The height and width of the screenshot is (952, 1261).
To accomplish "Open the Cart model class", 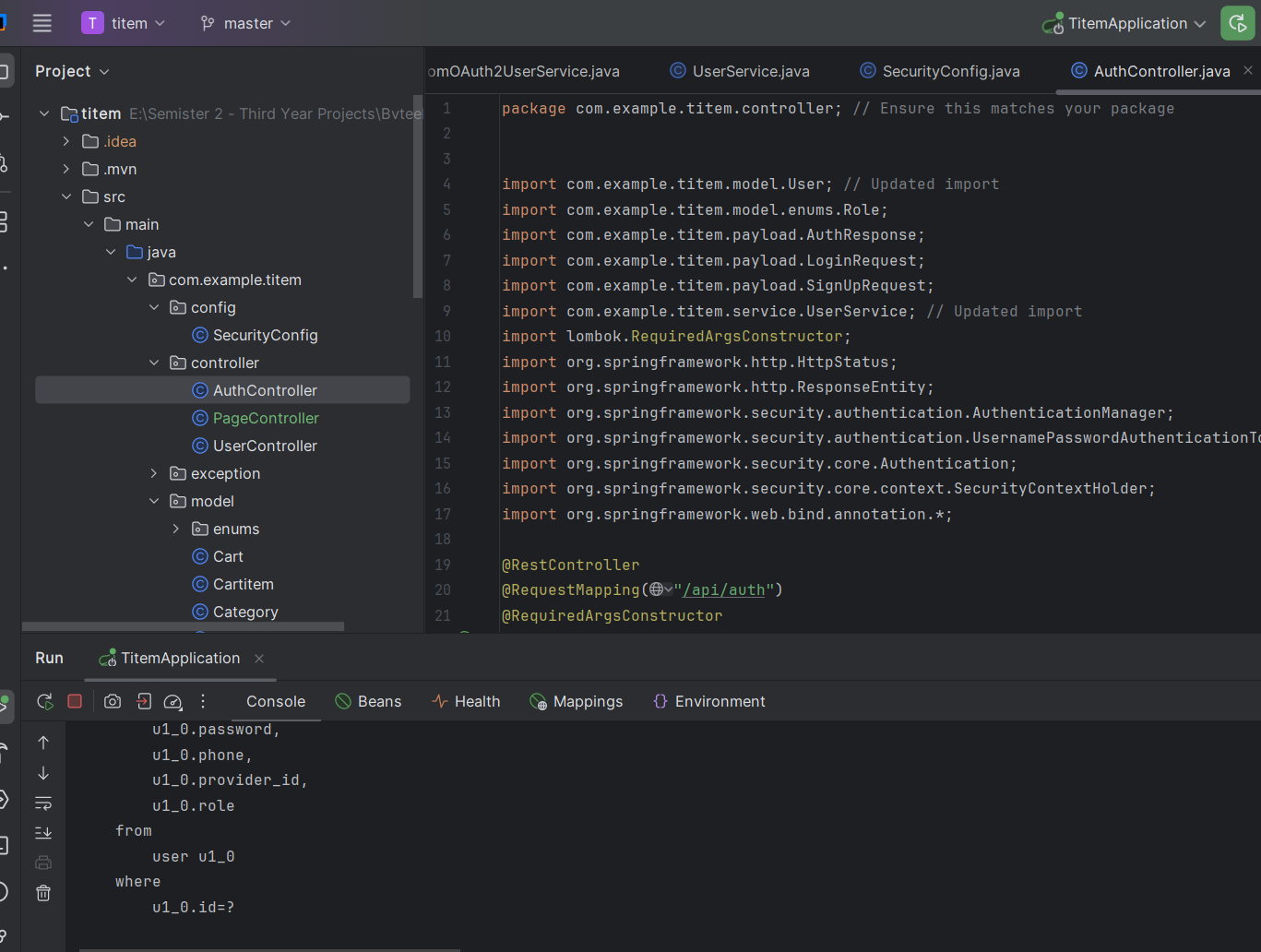I will (x=218, y=556).
